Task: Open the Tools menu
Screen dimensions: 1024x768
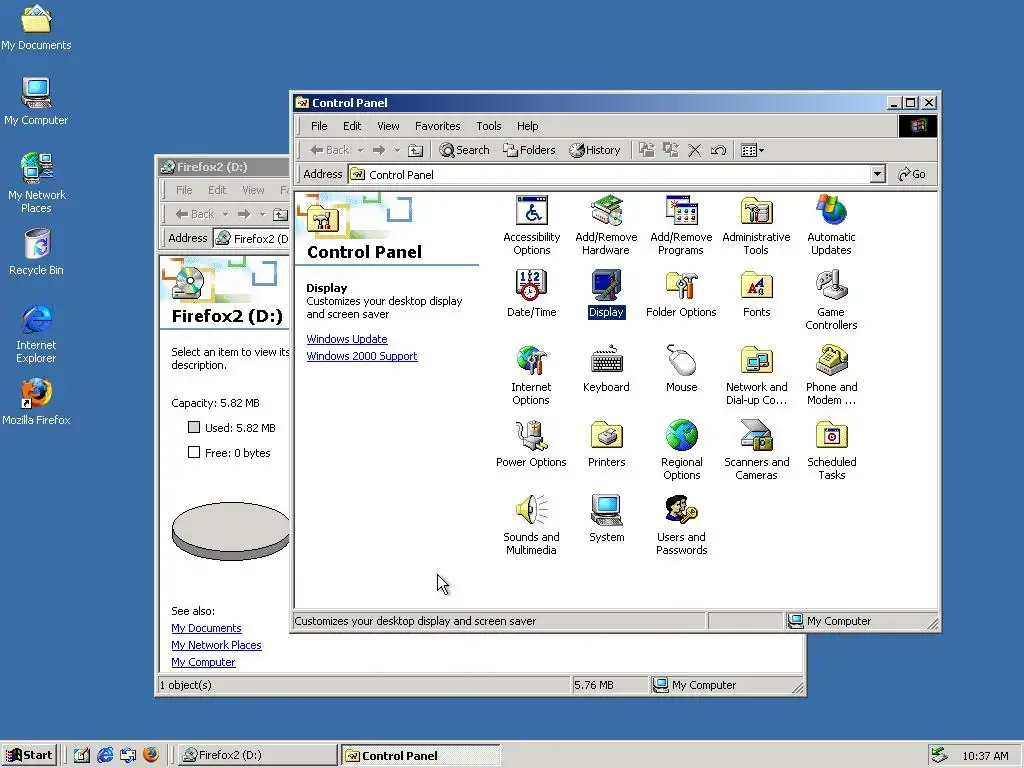Action: 488,126
